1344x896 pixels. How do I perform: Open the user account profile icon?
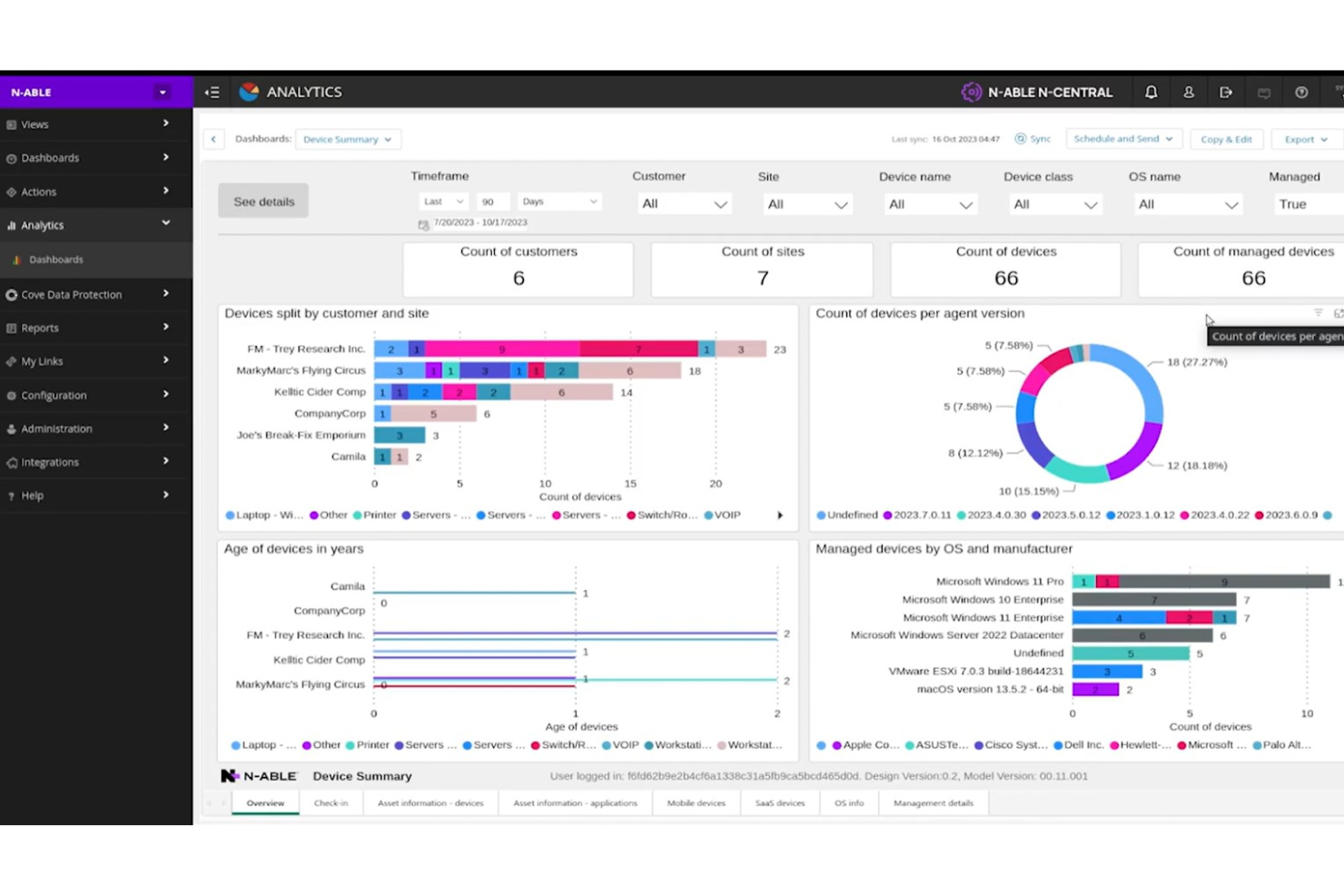click(x=1188, y=93)
